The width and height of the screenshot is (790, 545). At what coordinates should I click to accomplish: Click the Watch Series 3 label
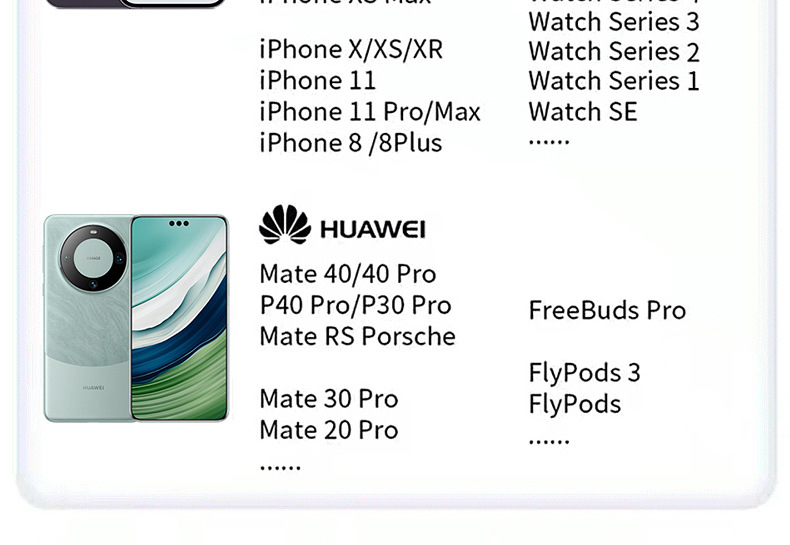coord(614,22)
